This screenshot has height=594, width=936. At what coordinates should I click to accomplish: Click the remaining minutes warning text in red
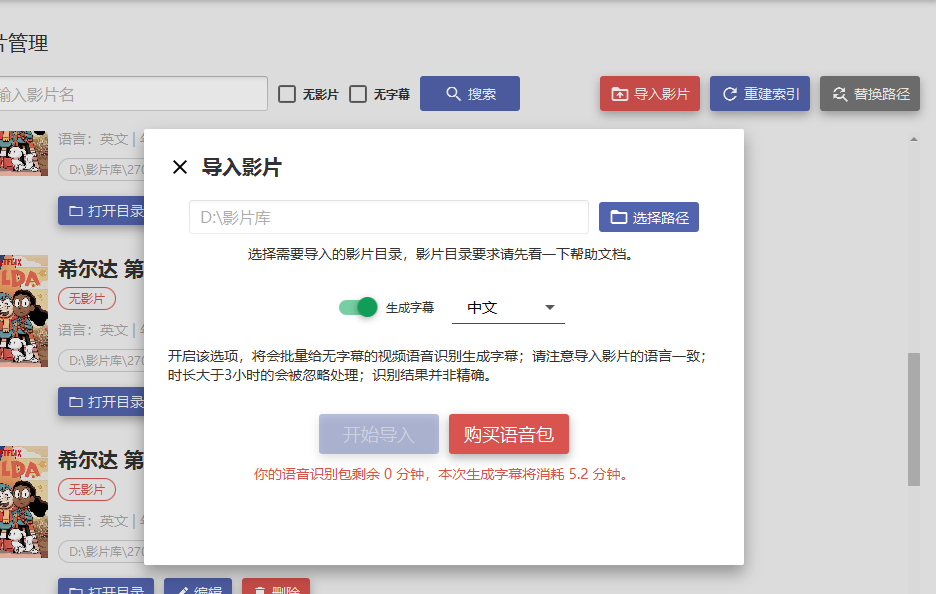coord(442,475)
